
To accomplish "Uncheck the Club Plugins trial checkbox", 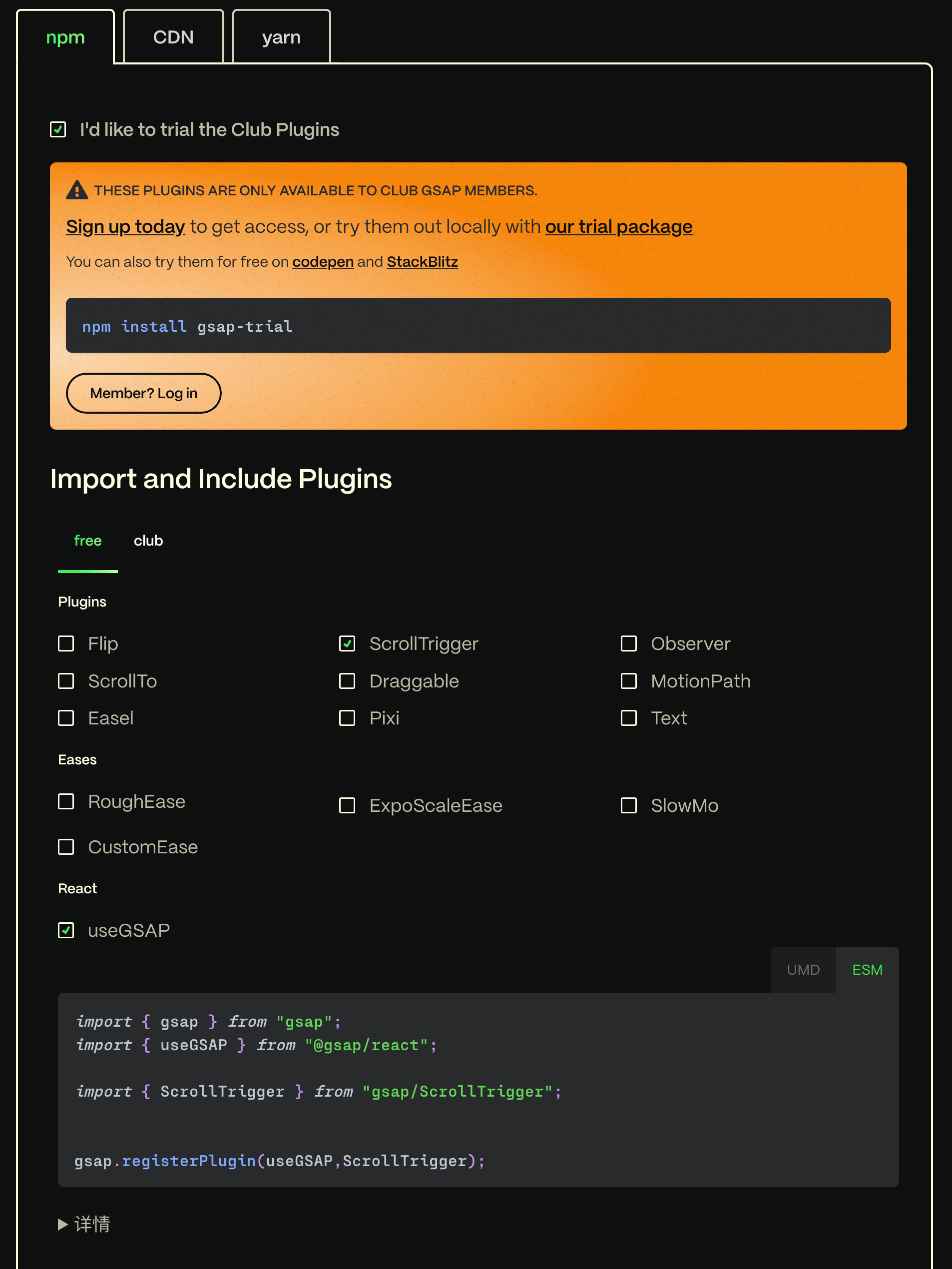I will point(58,130).
